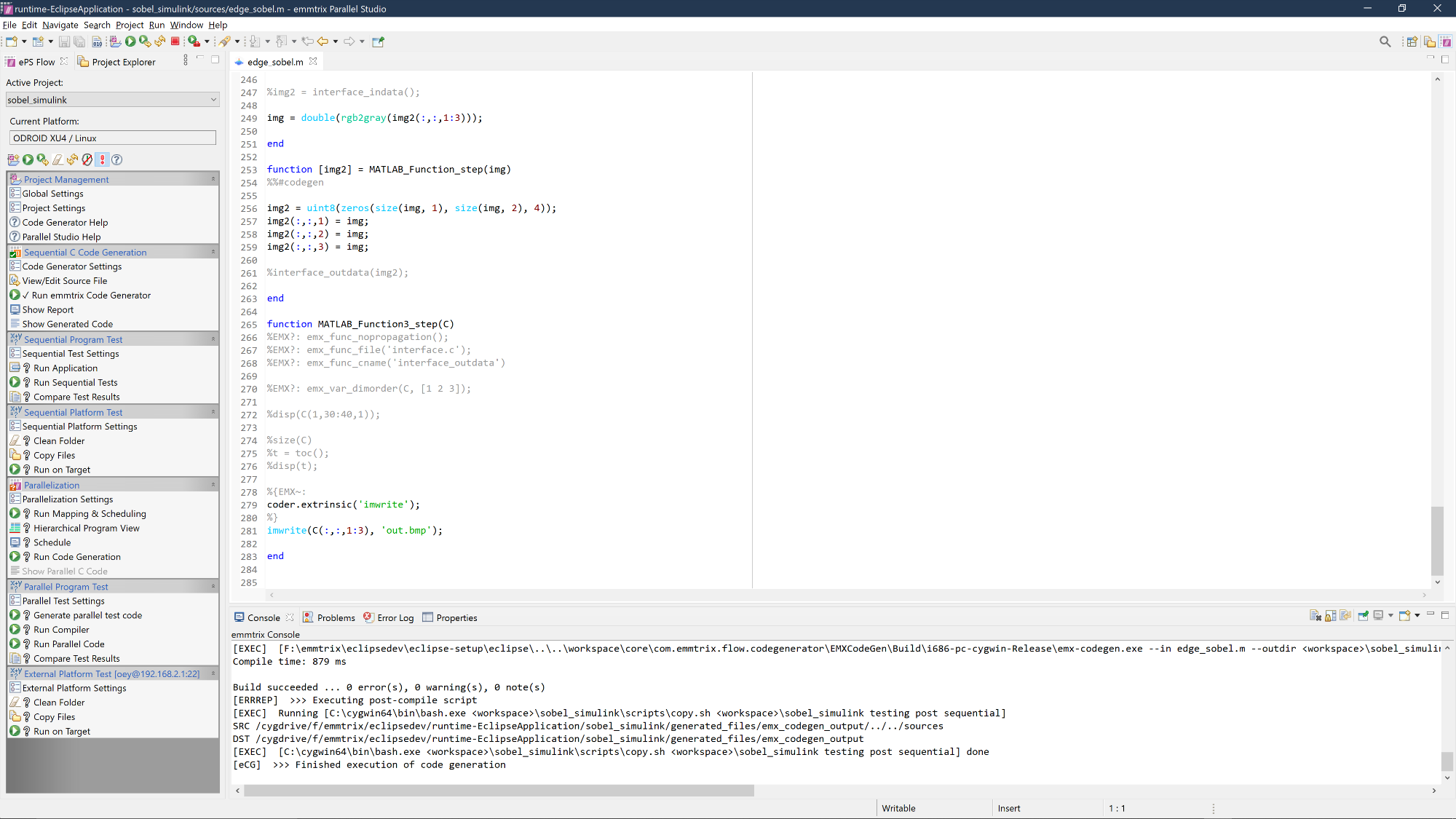Switch to the Problems tab
The image size is (1456, 819).
click(x=329, y=617)
